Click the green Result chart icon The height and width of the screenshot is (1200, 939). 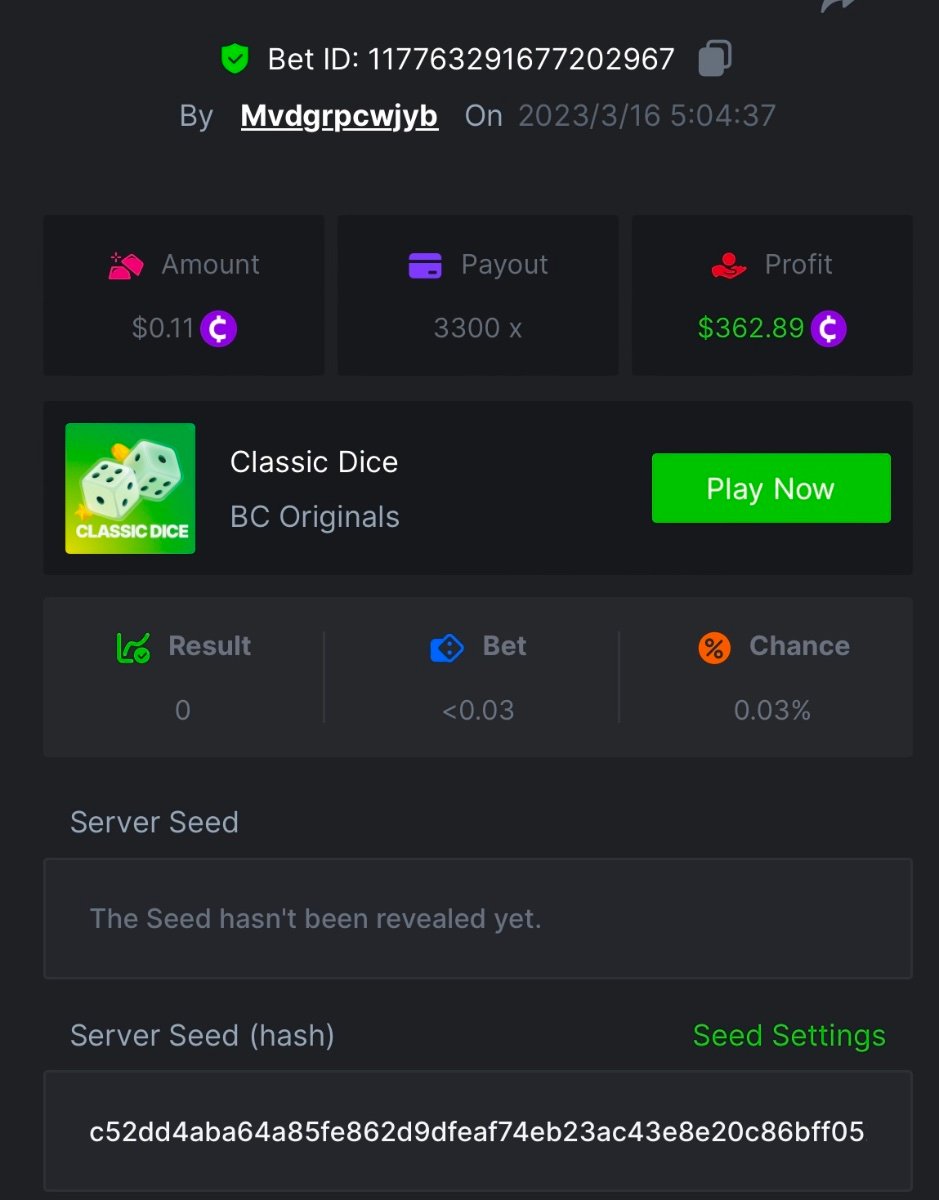click(133, 648)
